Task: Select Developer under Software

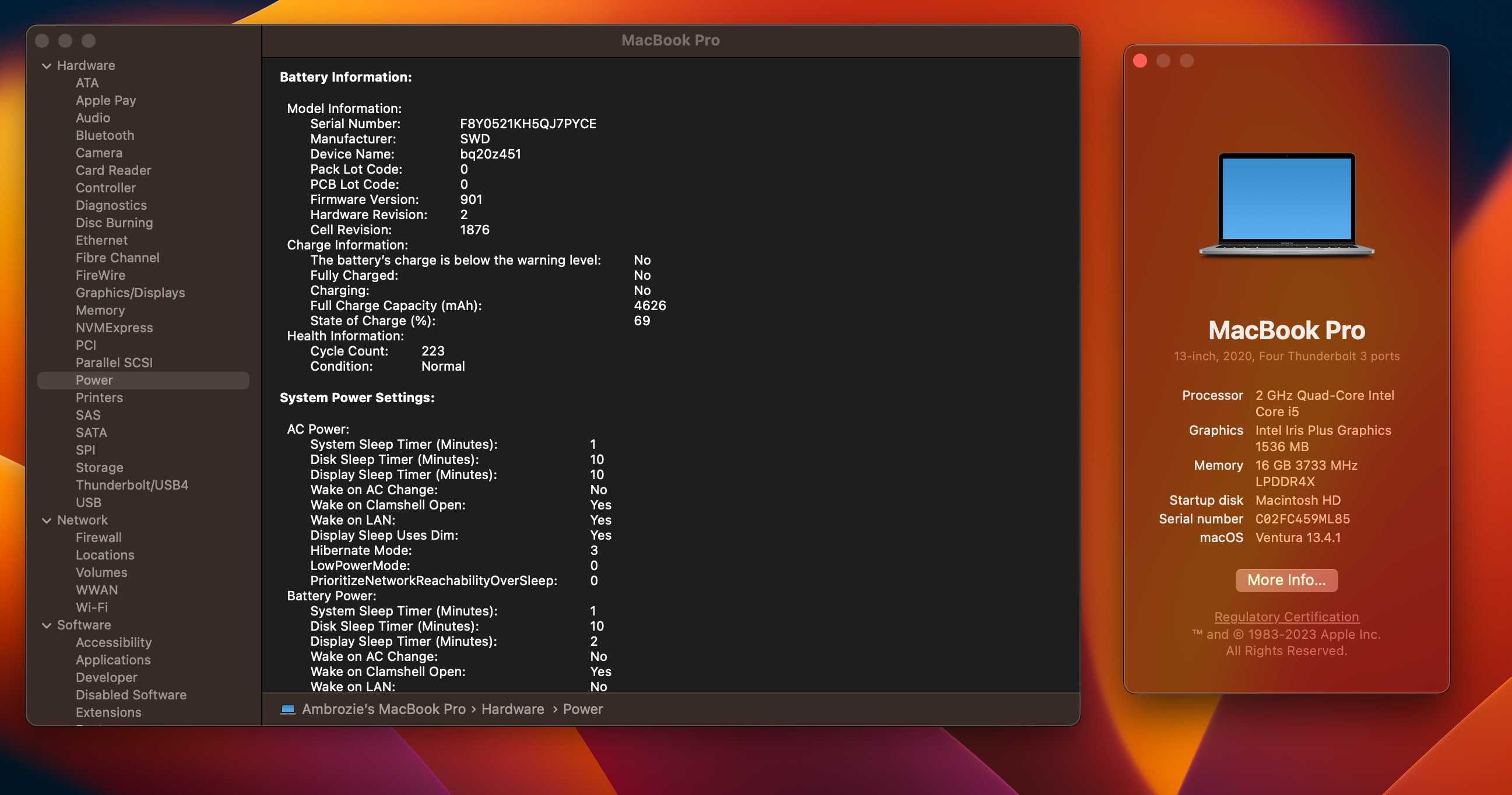Action: (x=106, y=678)
